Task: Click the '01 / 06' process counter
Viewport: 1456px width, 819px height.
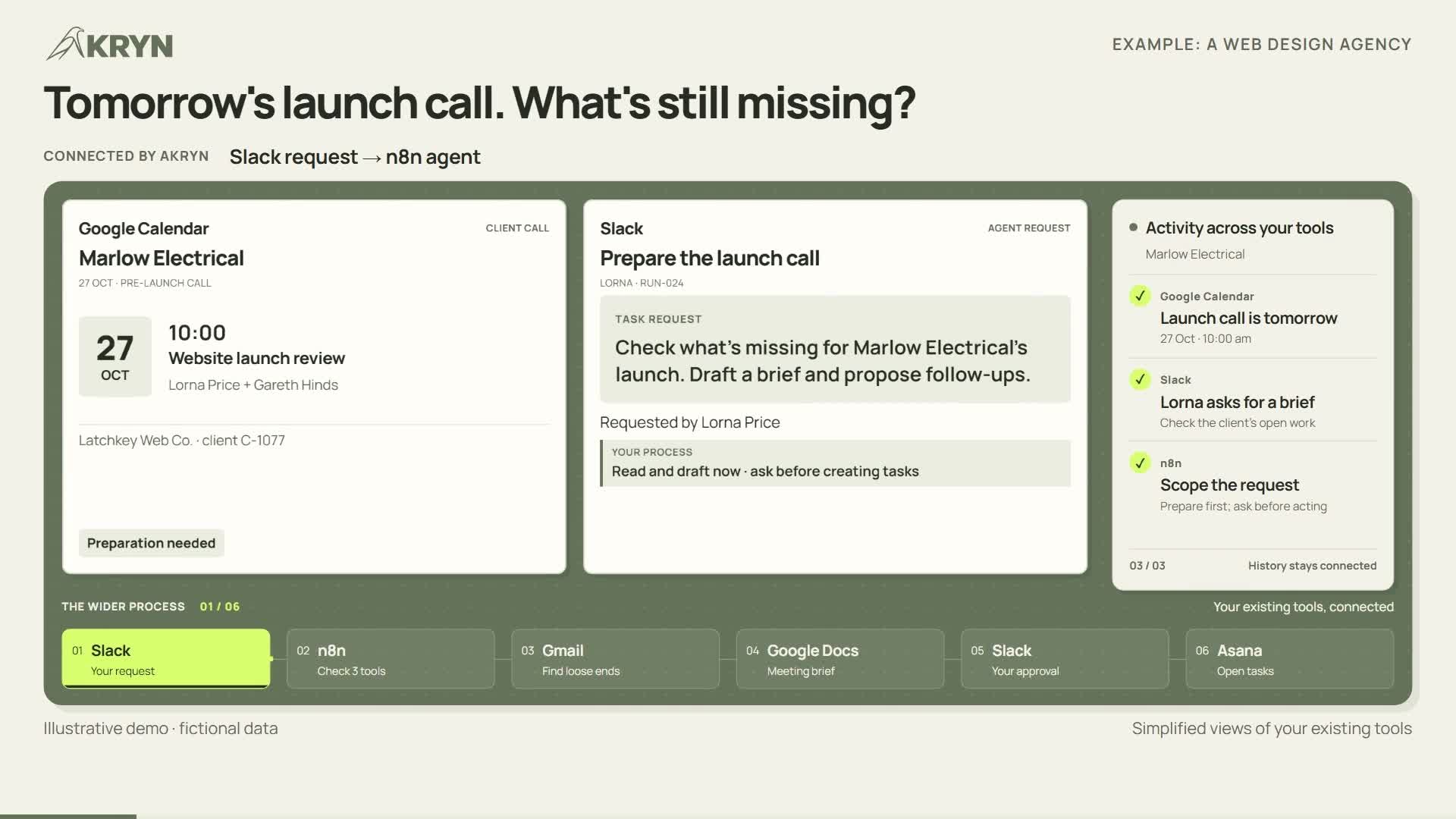Action: click(220, 607)
